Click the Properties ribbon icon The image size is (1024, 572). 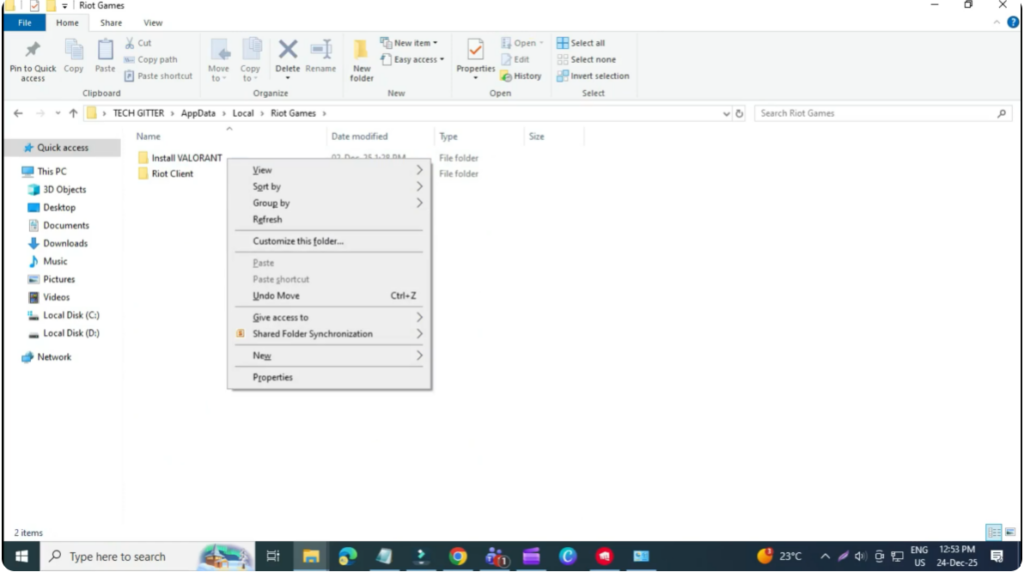[475, 50]
